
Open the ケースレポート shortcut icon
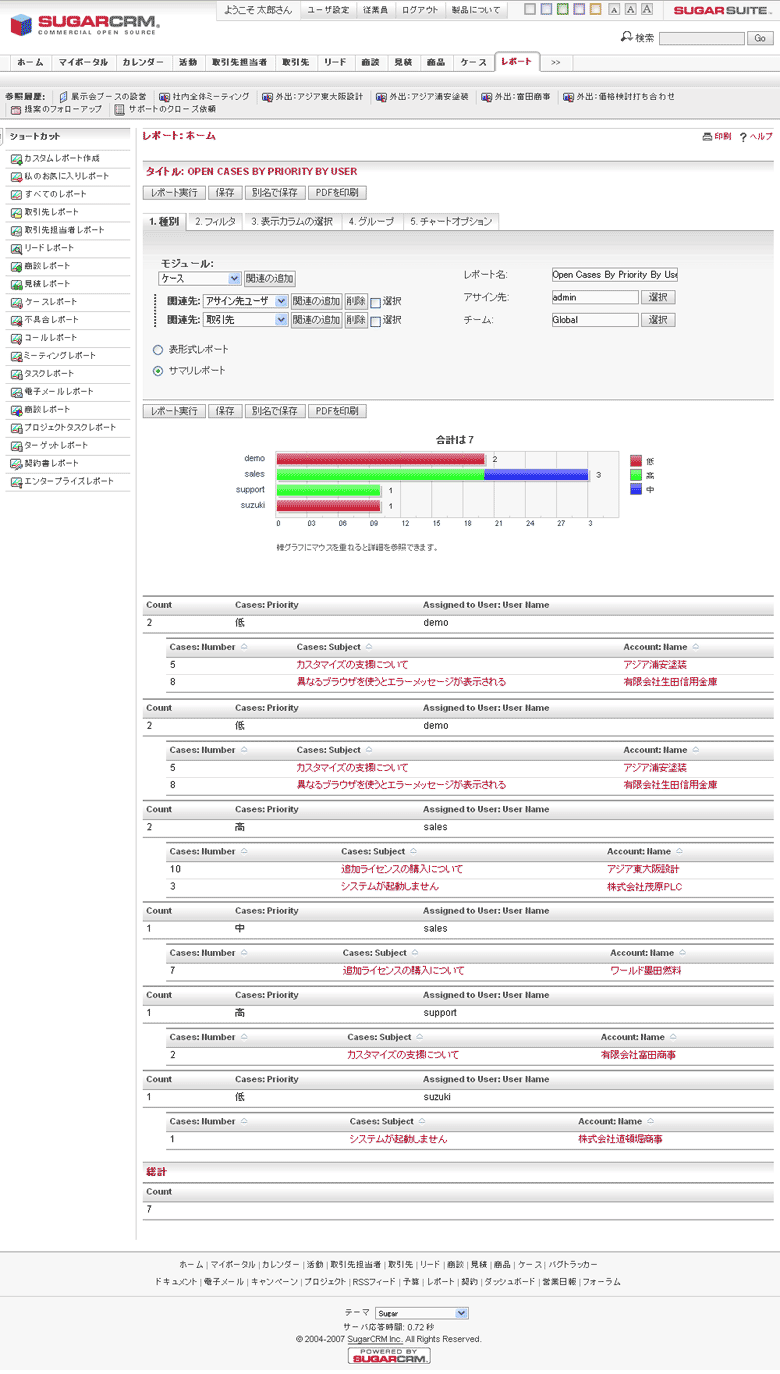(x=17, y=302)
